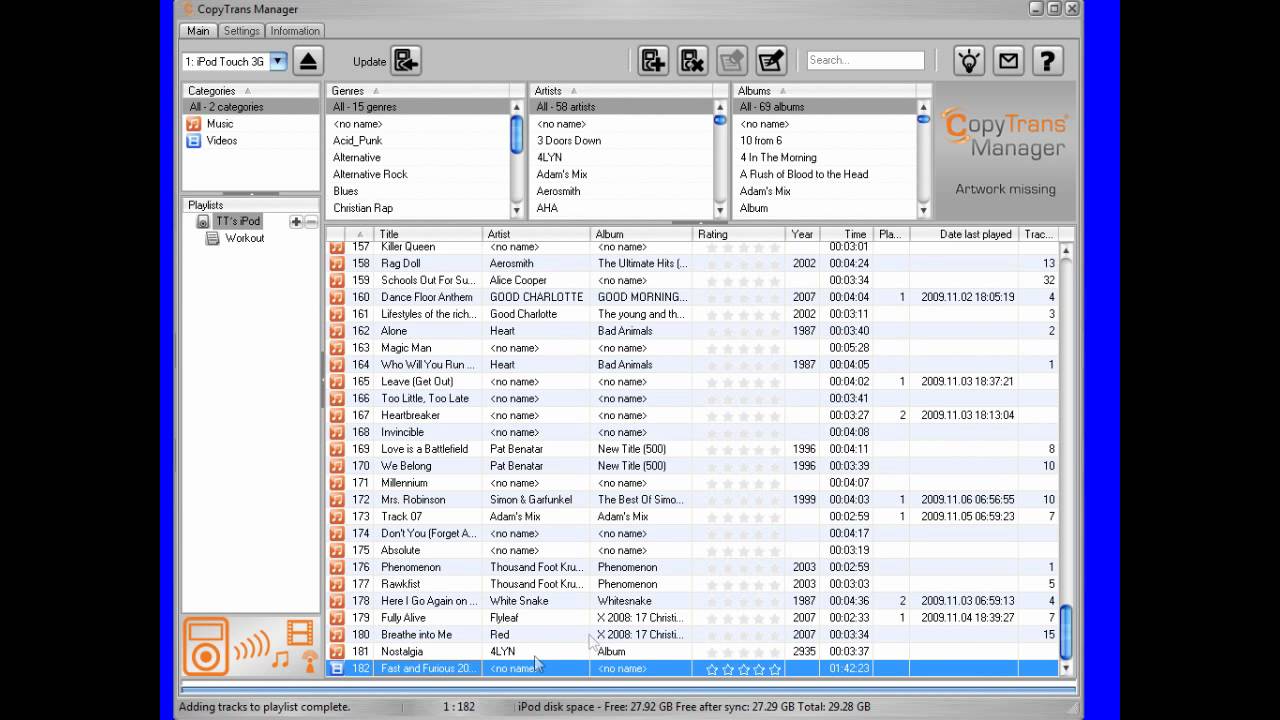Sort tracks by Album column
1280x720 pixels.
pyautogui.click(x=642, y=234)
